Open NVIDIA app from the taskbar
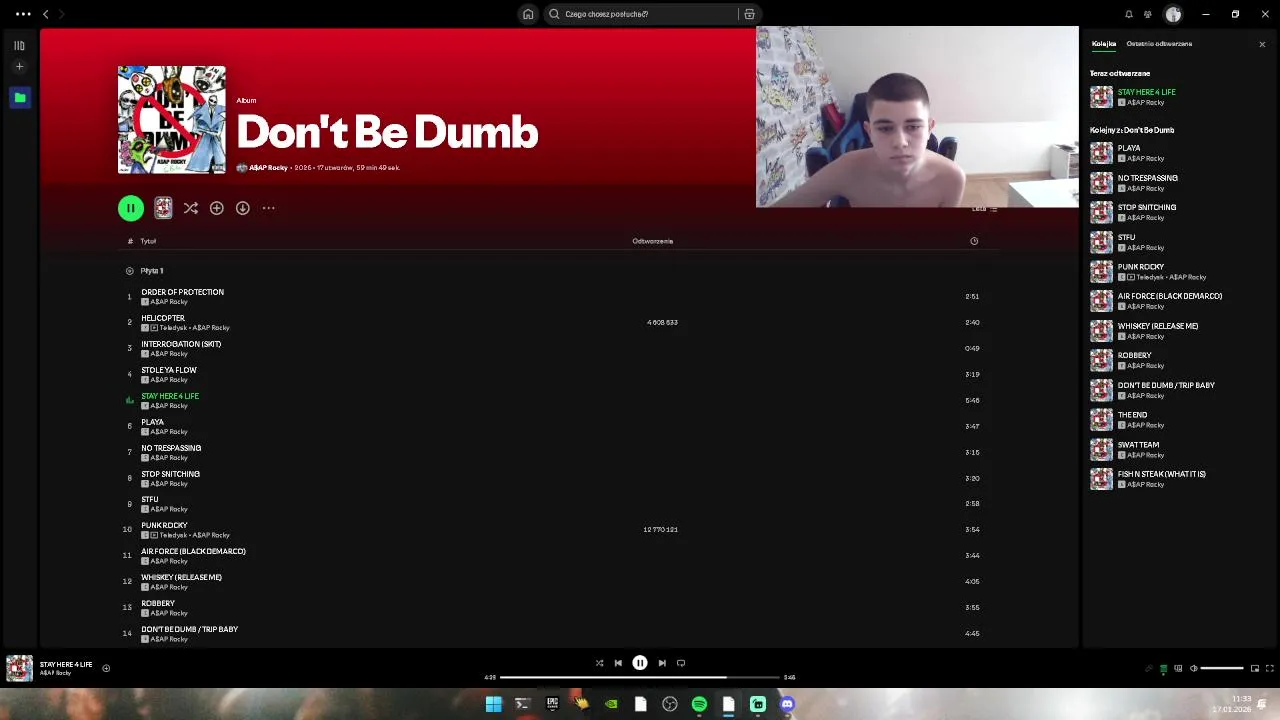Image resolution: width=1280 pixels, height=720 pixels. 611,704
